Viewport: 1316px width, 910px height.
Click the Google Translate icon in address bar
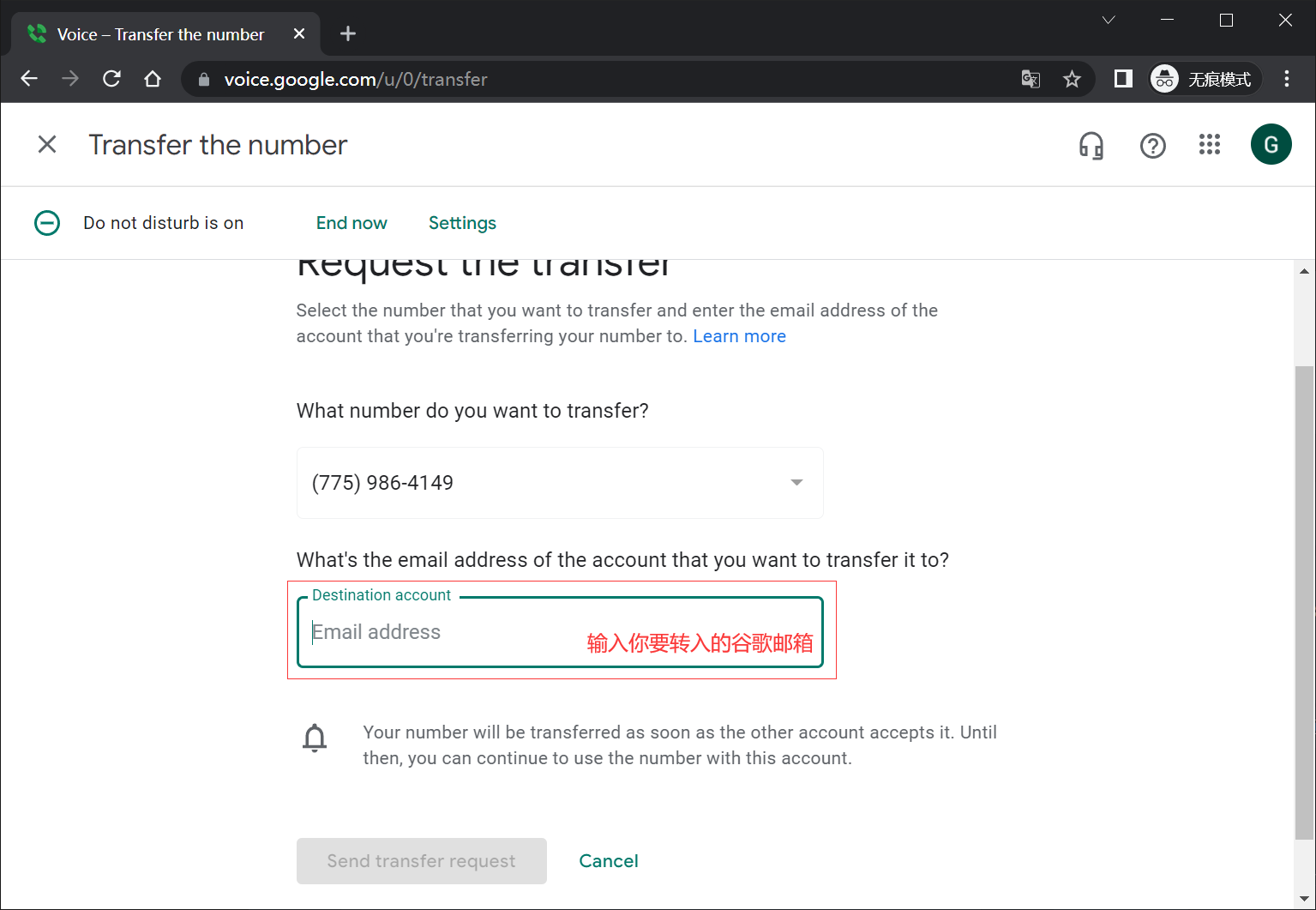(1031, 79)
